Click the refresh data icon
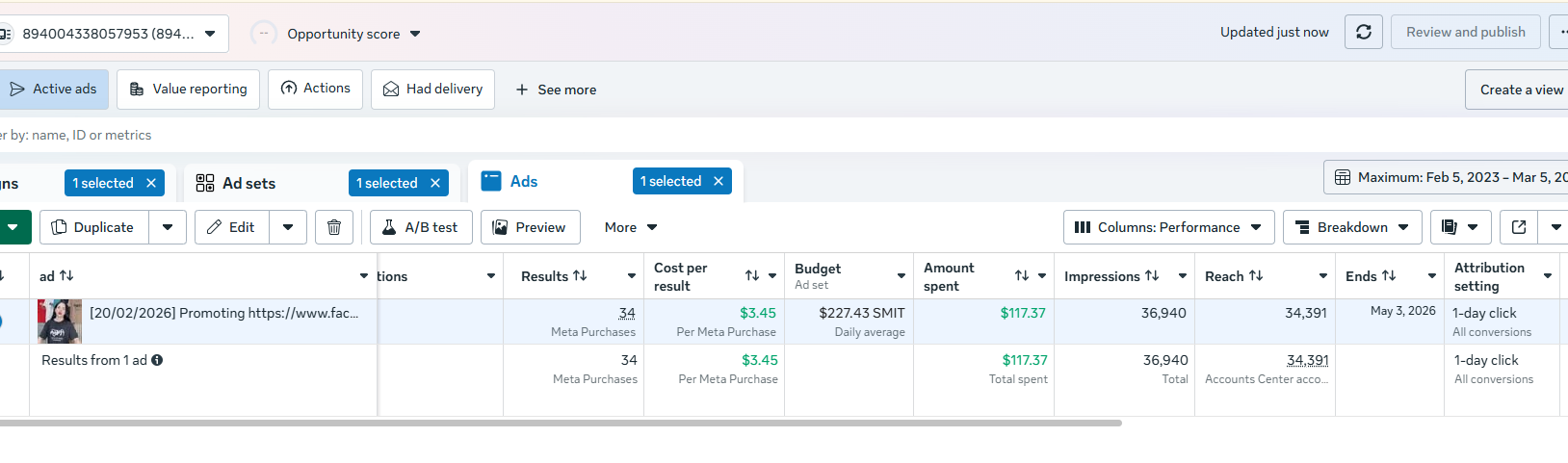The image size is (1568, 463). coord(1364,32)
